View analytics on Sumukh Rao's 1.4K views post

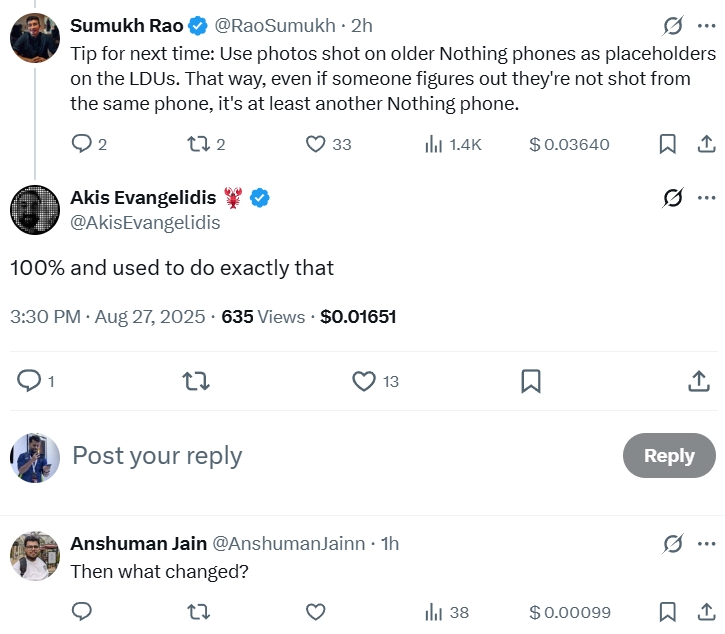coord(434,144)
